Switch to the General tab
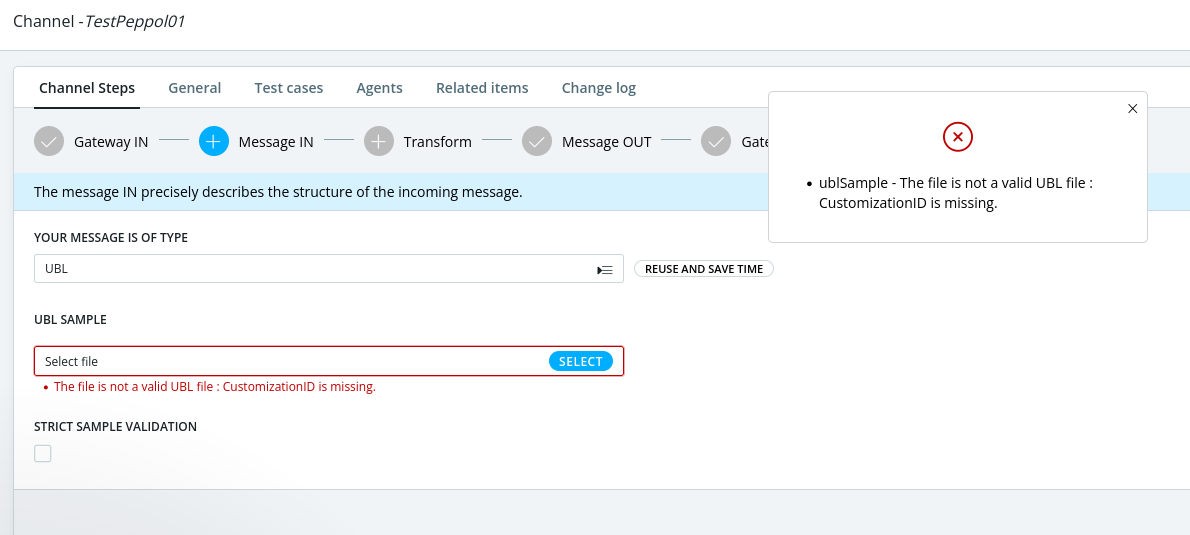 coord(194,88)
